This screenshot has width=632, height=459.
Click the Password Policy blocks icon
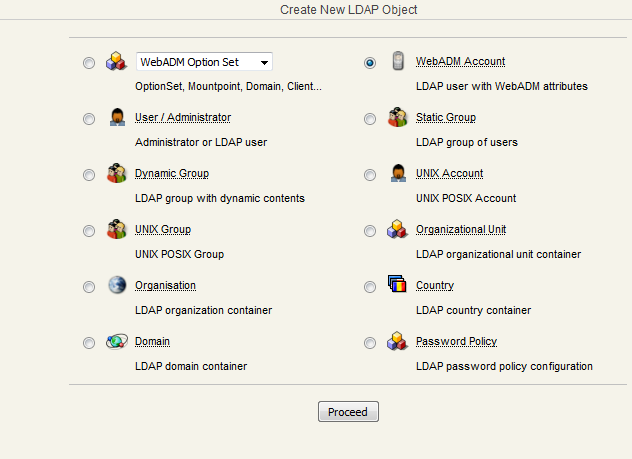[x=397, y=341]
